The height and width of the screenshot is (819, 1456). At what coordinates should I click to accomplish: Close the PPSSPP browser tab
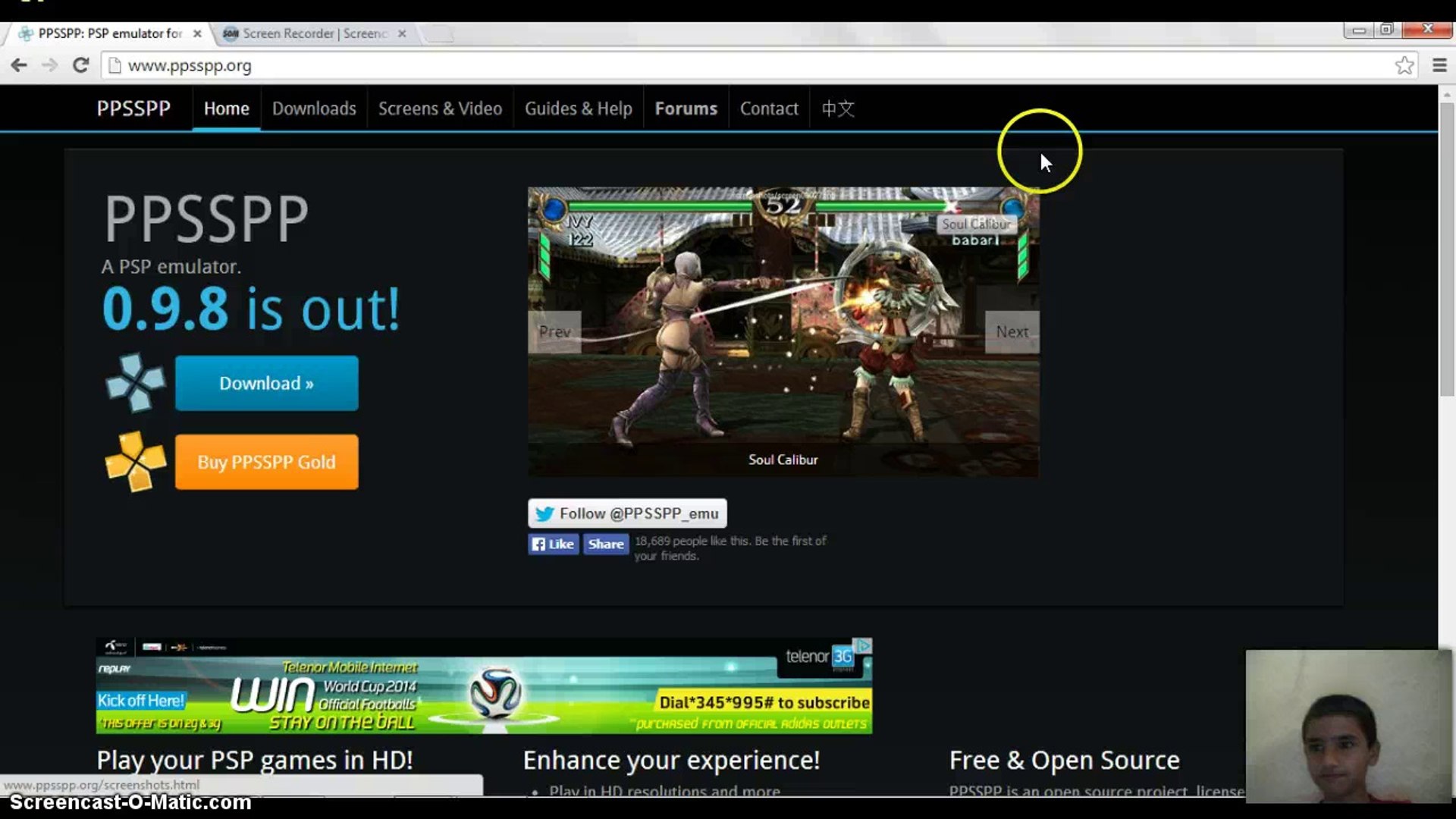[197, 33]
